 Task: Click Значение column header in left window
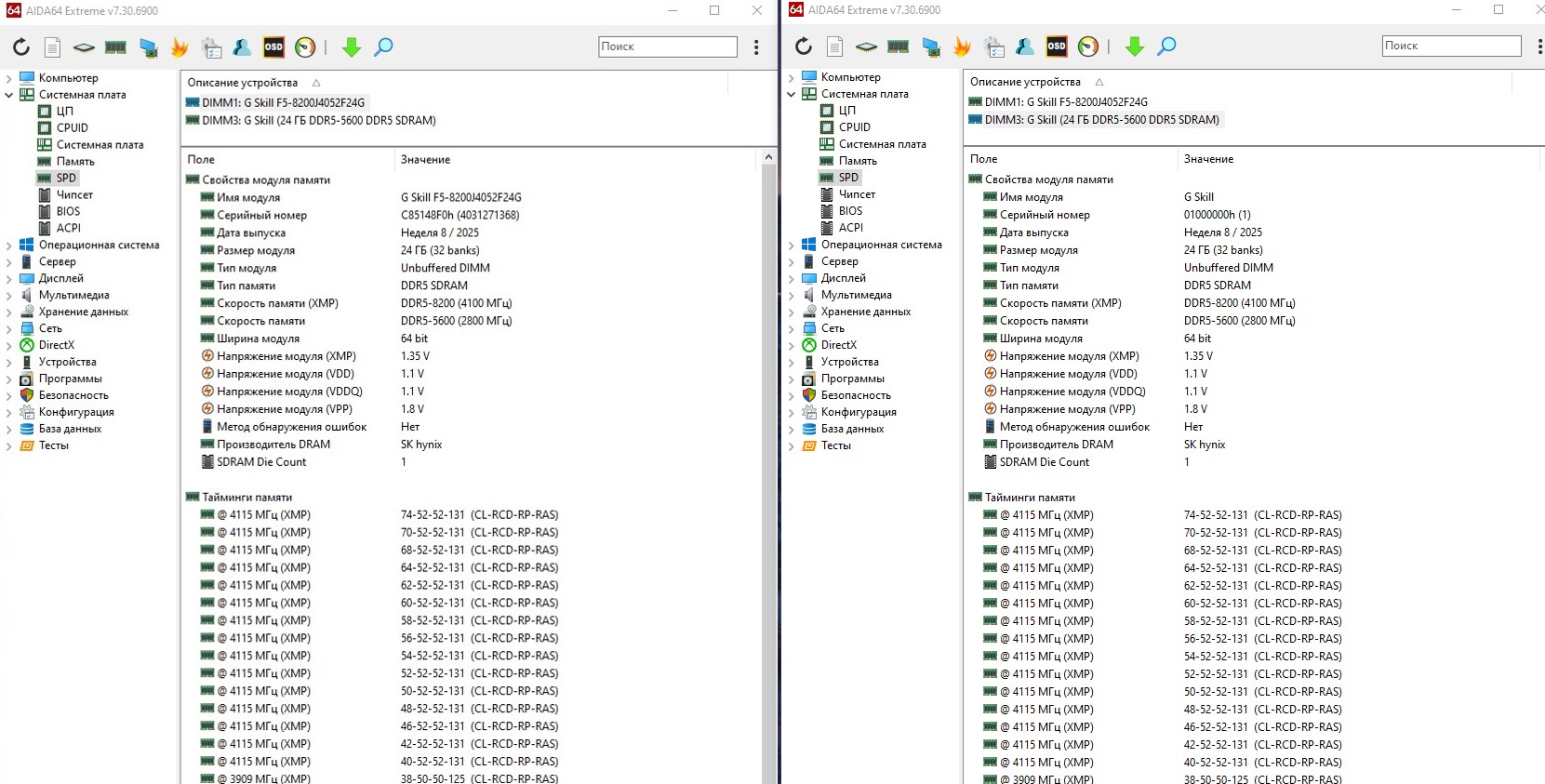click(x=425, y=160)
